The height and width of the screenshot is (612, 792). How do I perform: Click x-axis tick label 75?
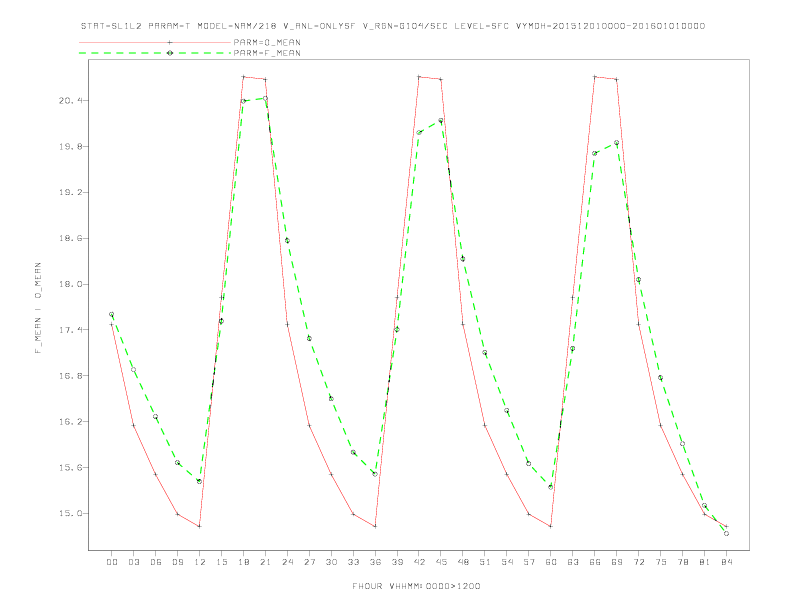pyautogui.click(x=661, y=562)
